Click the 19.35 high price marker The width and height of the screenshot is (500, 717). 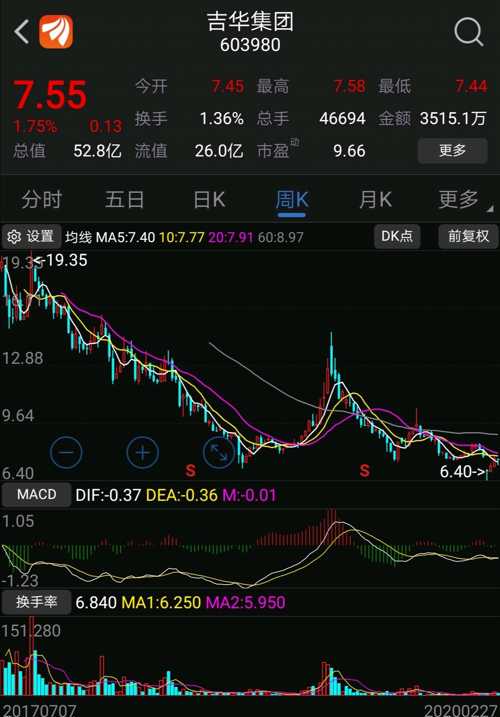coord(60,260)
